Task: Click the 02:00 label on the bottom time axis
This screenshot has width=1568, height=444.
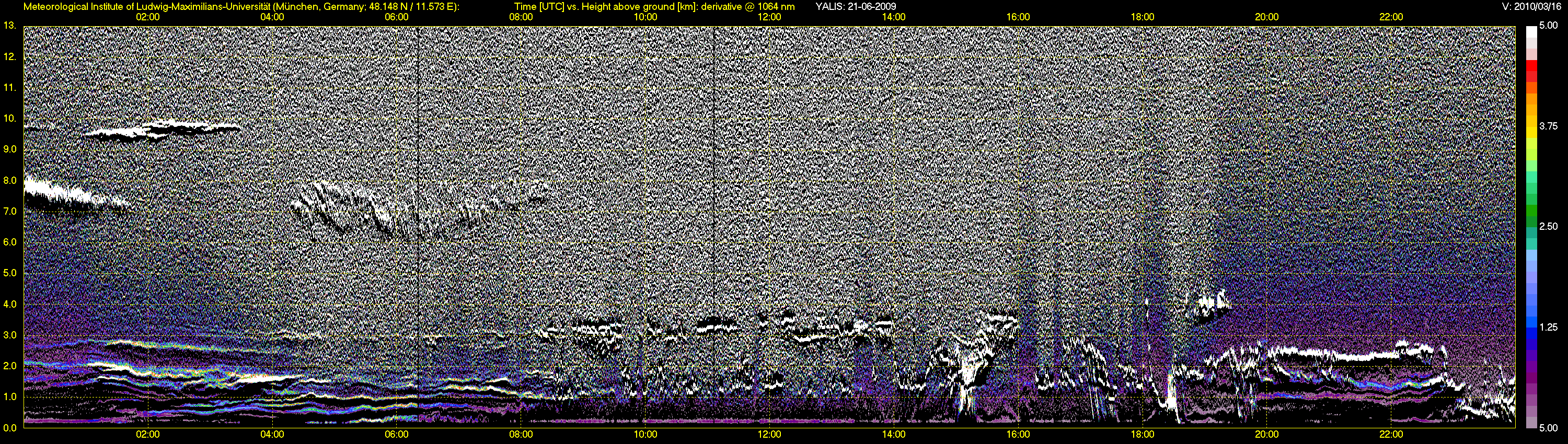Action: (x=148, y=434)
